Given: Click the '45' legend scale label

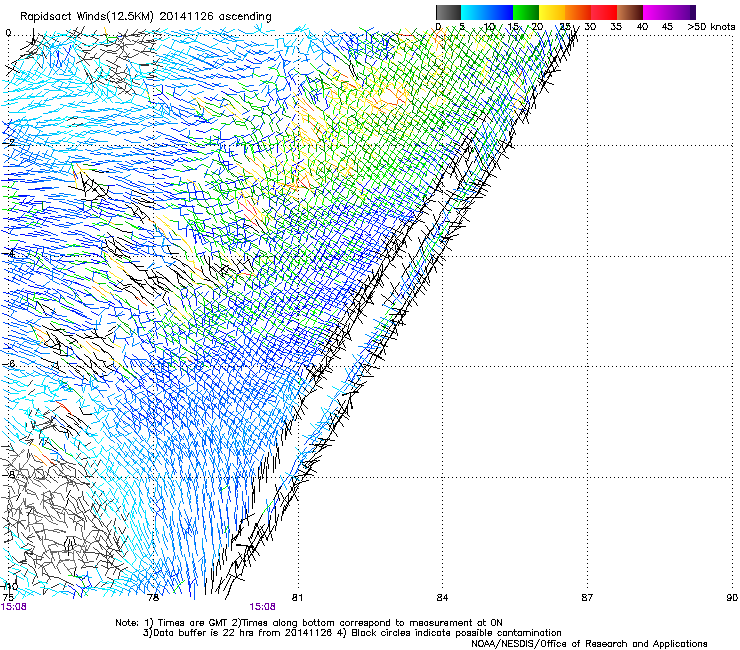Looking at the screenshot, I should [x=667, y=27].
